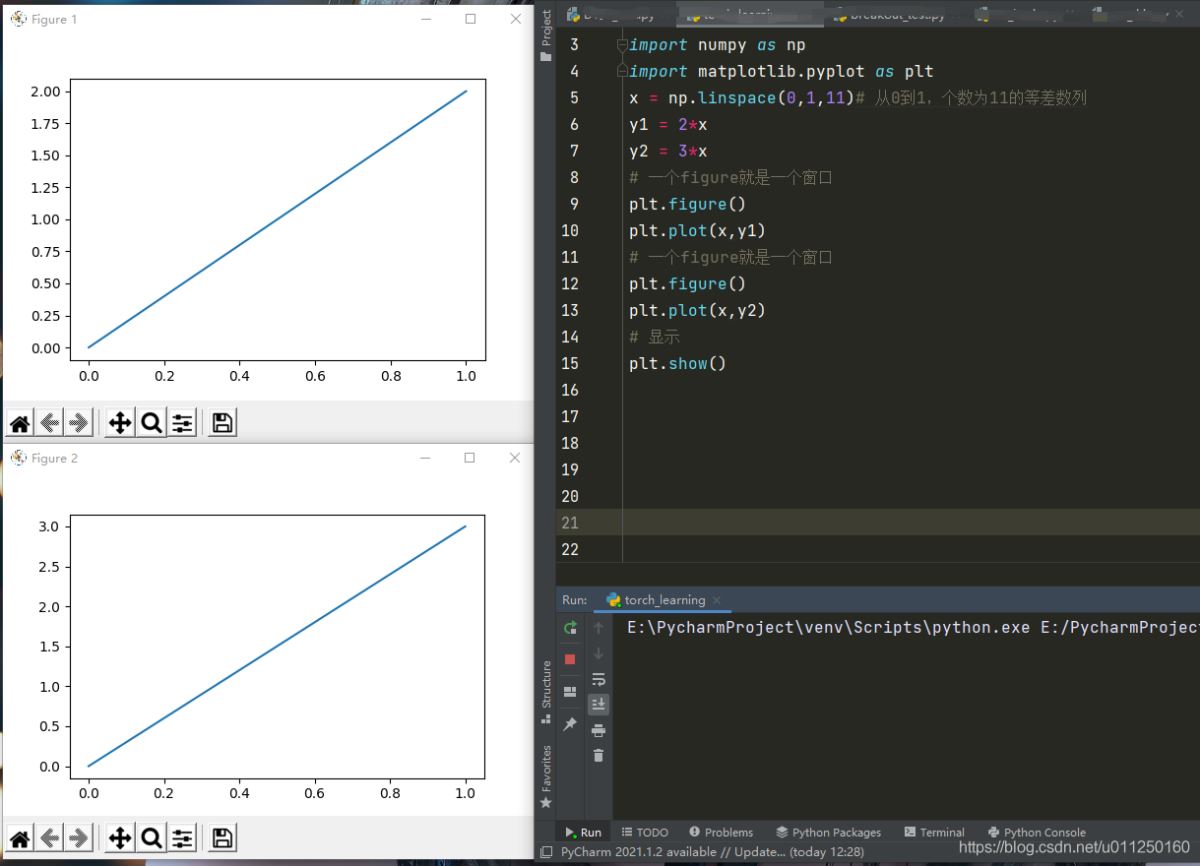Toggle soft-wrap in the Run console
Image resolution: width=1200 pixels, height=866 pixels.
point(598,679)
